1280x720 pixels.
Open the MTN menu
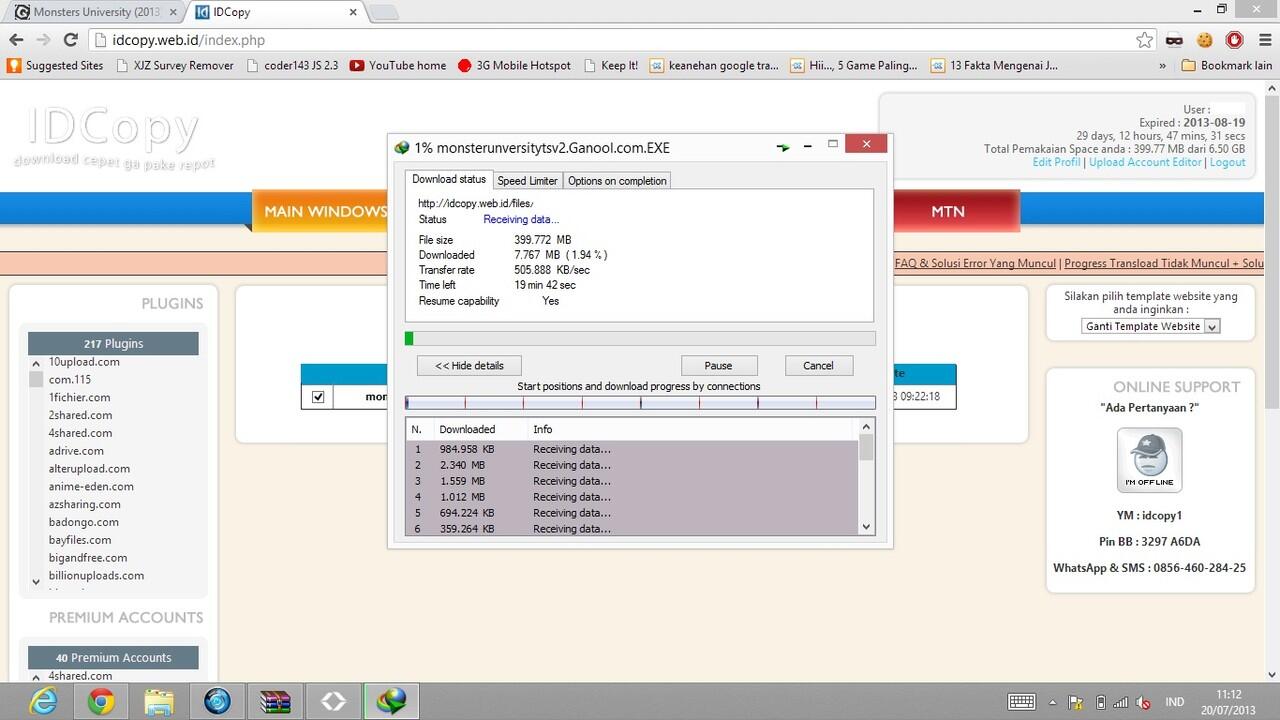coord(948,211)
